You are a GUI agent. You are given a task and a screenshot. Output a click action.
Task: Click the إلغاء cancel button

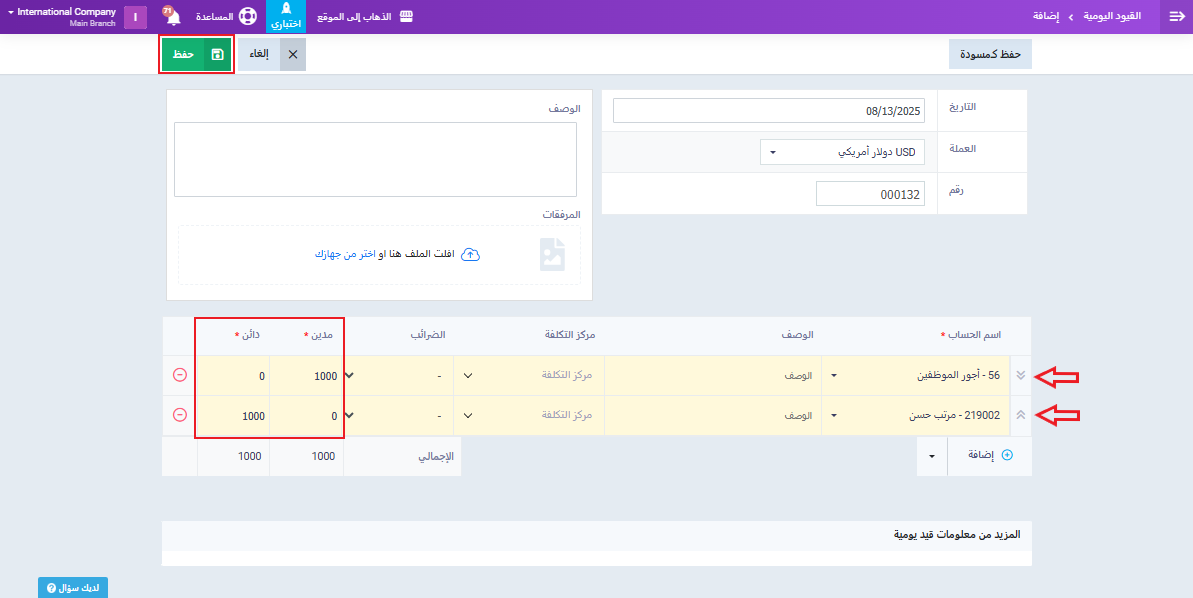pyautogui.click(x=271, y=54)
